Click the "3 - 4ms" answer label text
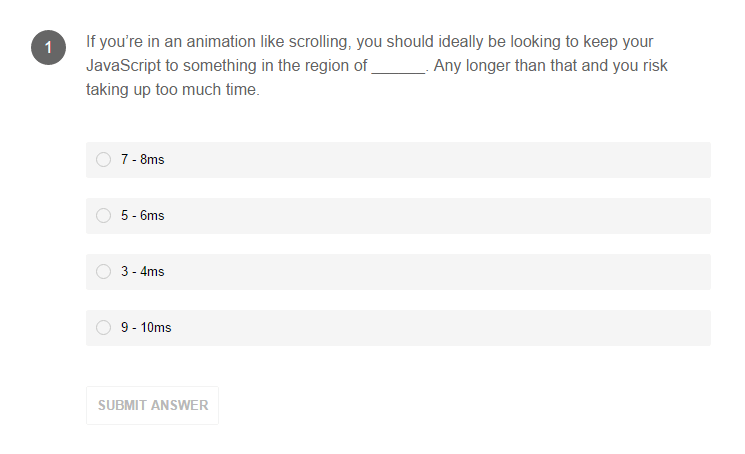The width and height of the screenshot is (745, 454). 142,272
